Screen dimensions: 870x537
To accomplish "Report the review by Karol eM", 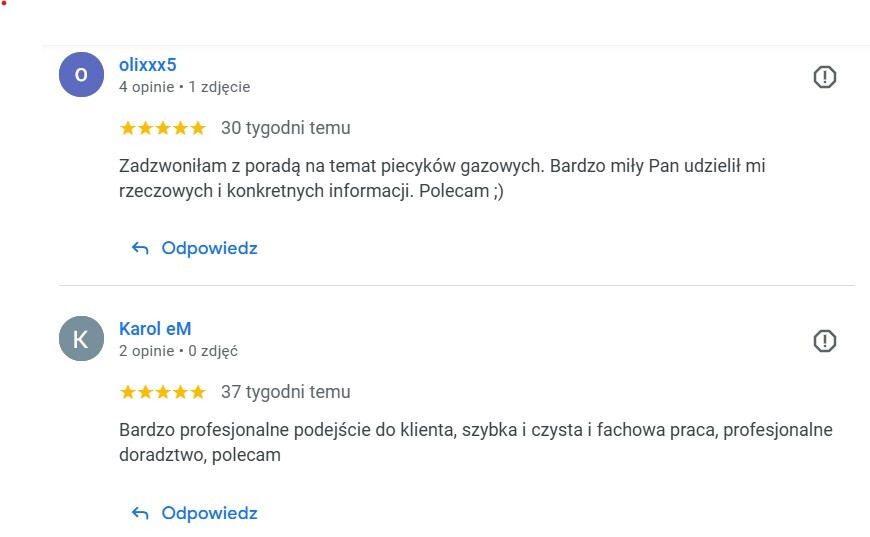I will point(824,341).
